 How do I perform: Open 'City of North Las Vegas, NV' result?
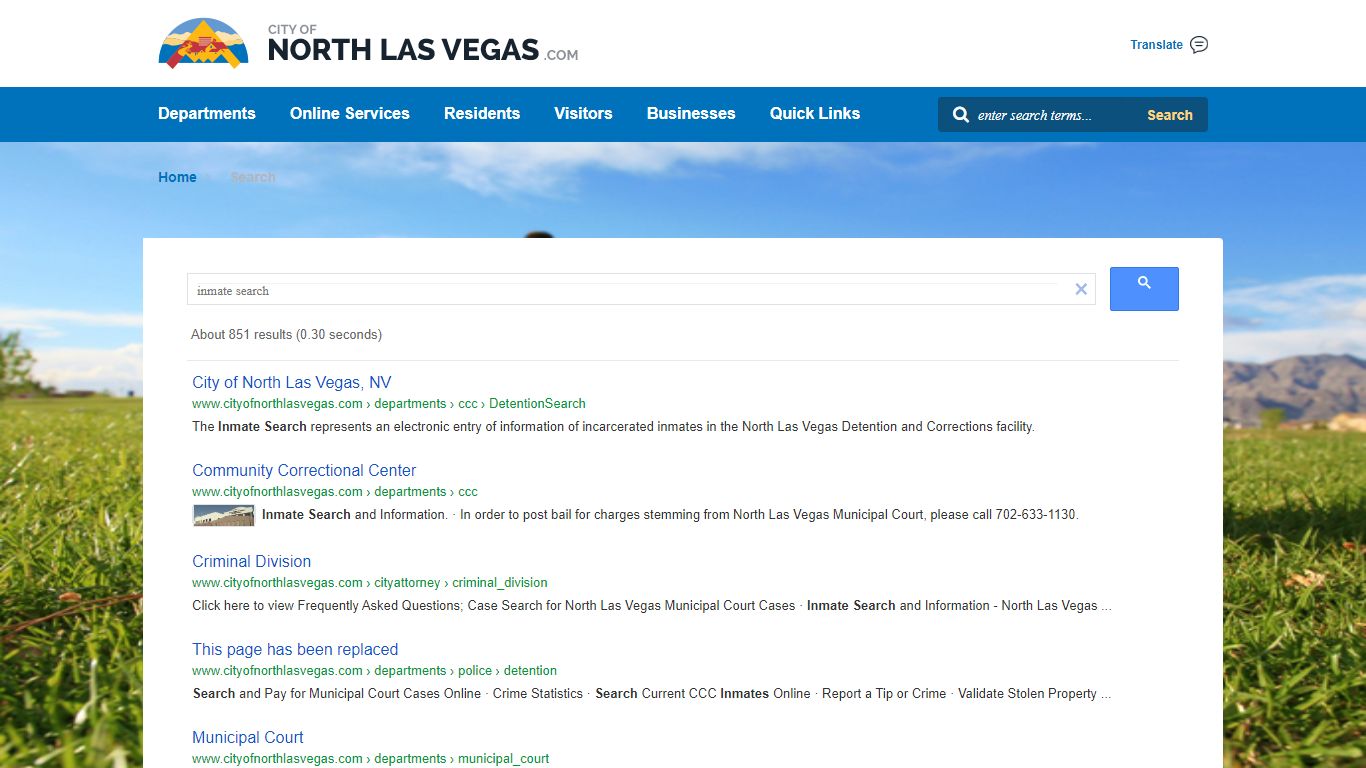(x=292, y=383)
